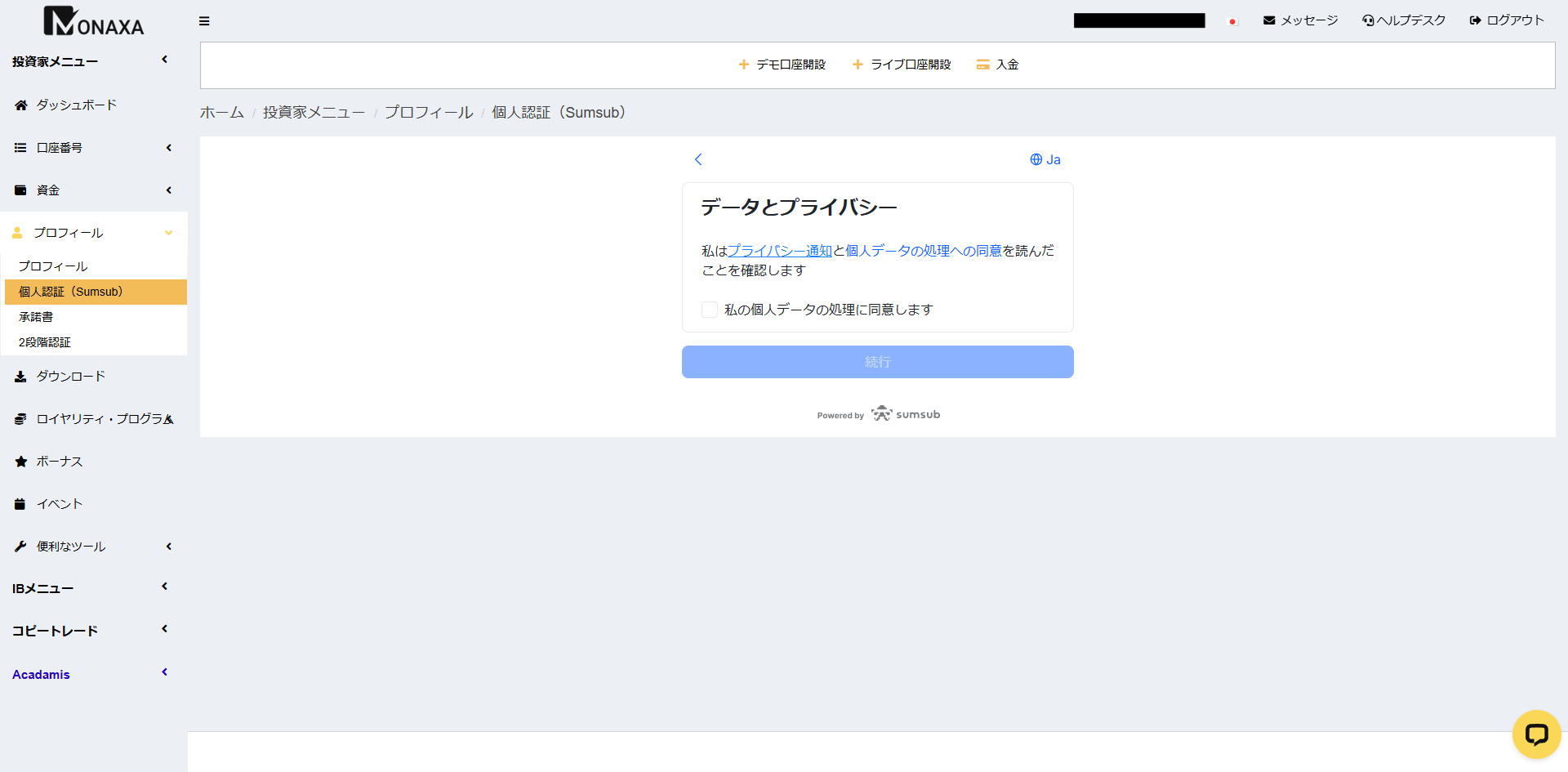Click the ログアウト sign-out button
The height and width of the screenshot is (772, 1568).
(1507, 20)
